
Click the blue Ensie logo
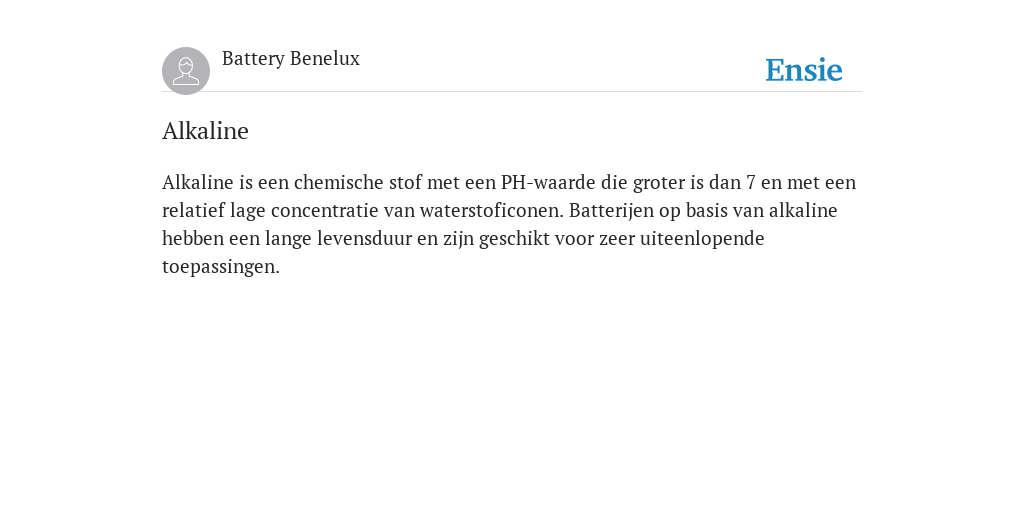coord(803,70)
